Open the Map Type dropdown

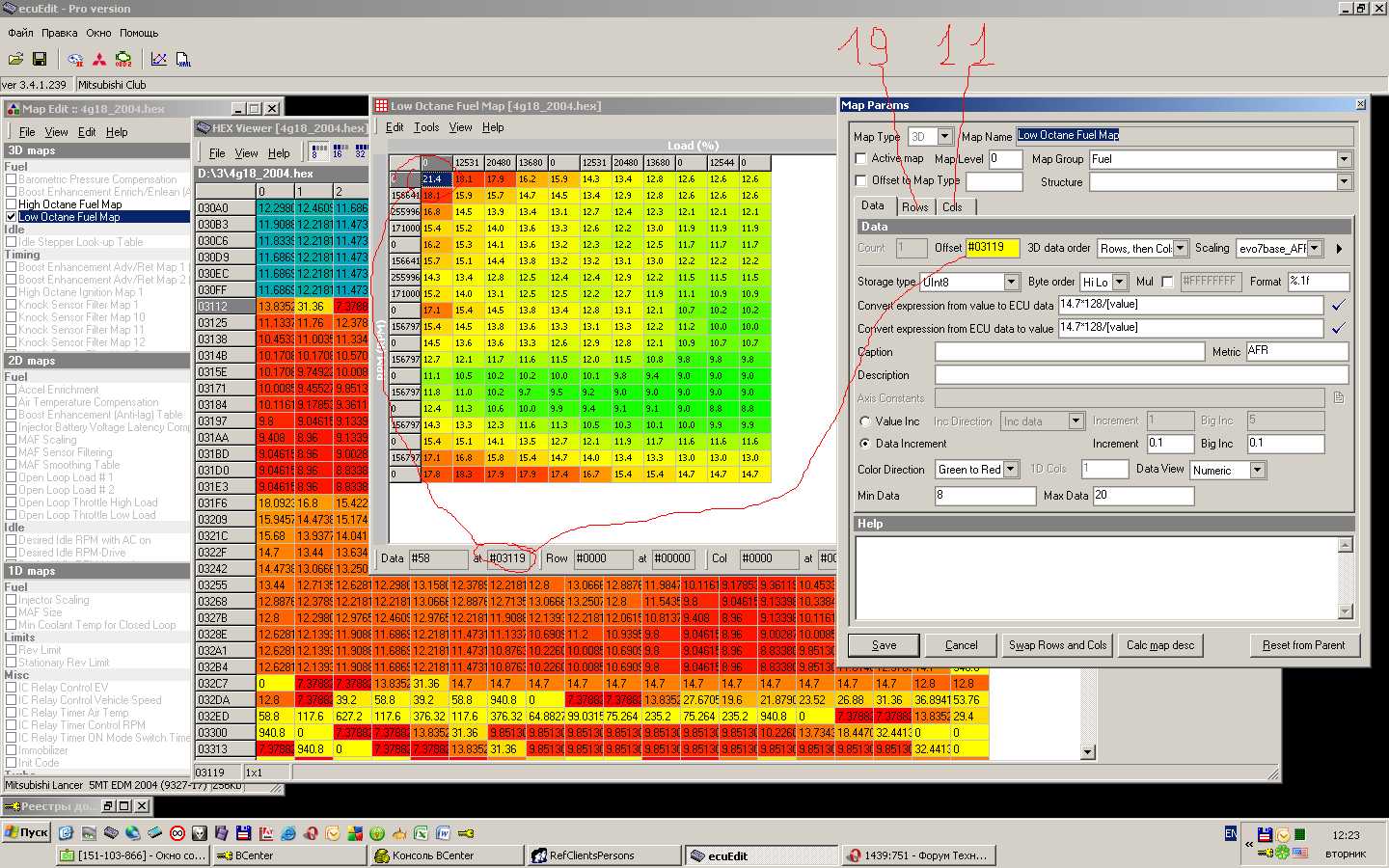[944, 137]
